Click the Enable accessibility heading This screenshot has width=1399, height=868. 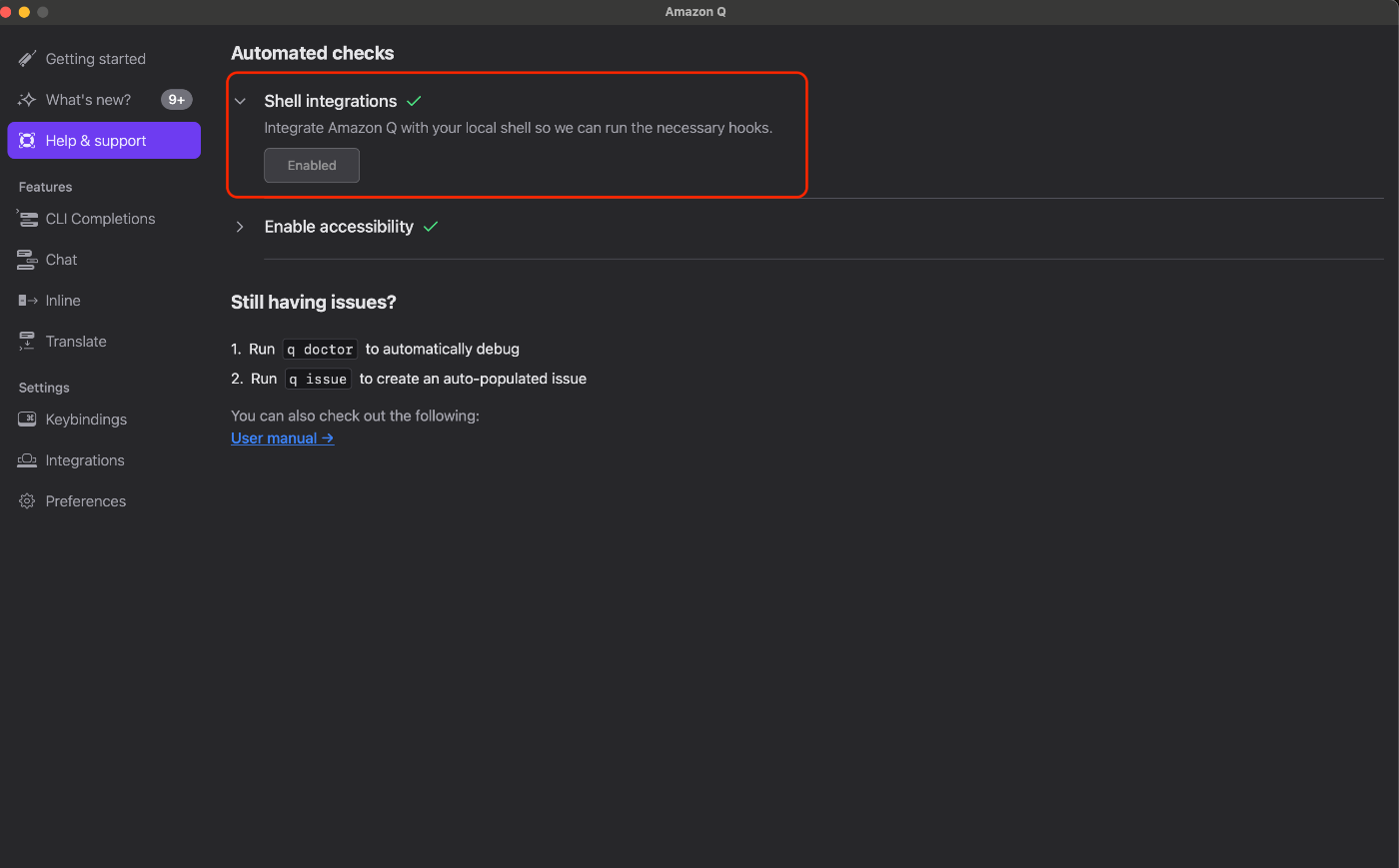click(339, 227)
